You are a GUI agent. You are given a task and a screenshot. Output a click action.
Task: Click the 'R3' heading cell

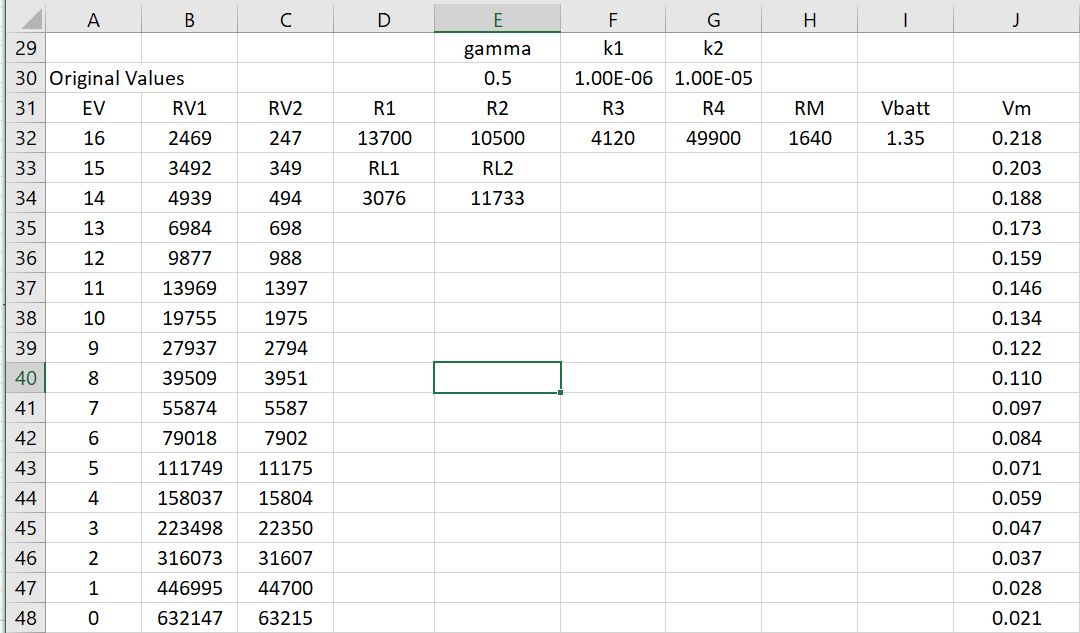pyautogui.click(x=613, y=108)
